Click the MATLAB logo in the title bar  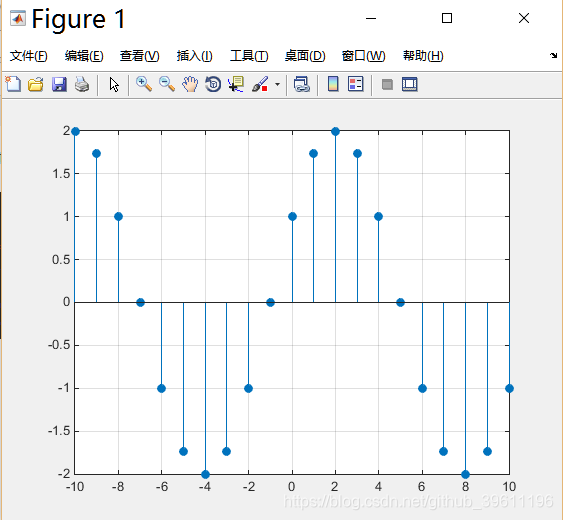pos(18,18)
